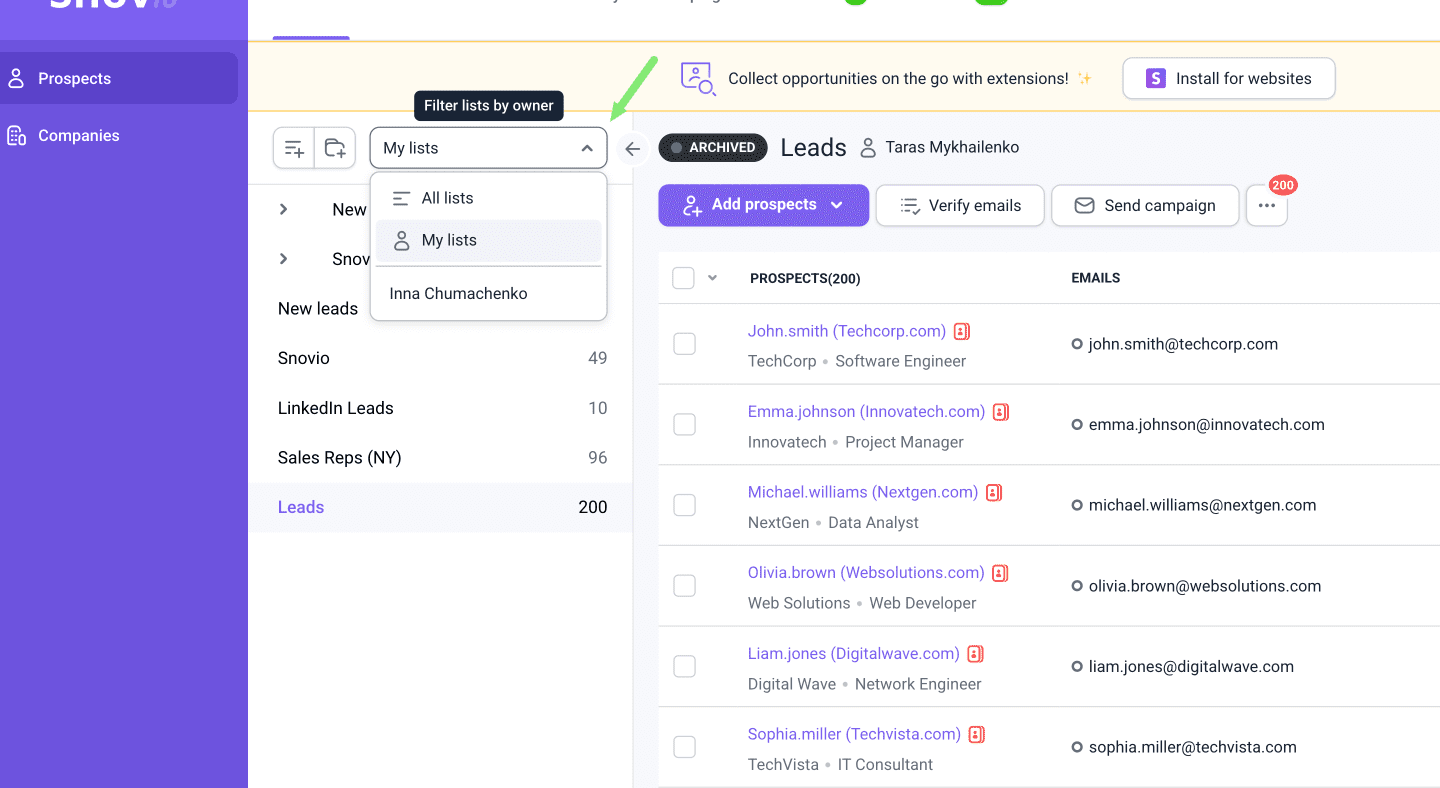Tick the checkbox for John.smith prospect
1440x788 pixels.
(684, 344)
